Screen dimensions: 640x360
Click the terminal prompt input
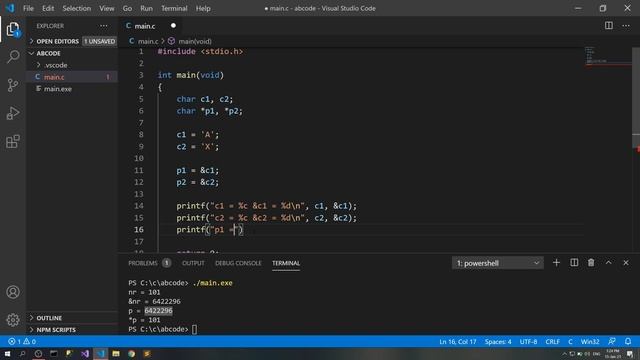click(194, 329)
